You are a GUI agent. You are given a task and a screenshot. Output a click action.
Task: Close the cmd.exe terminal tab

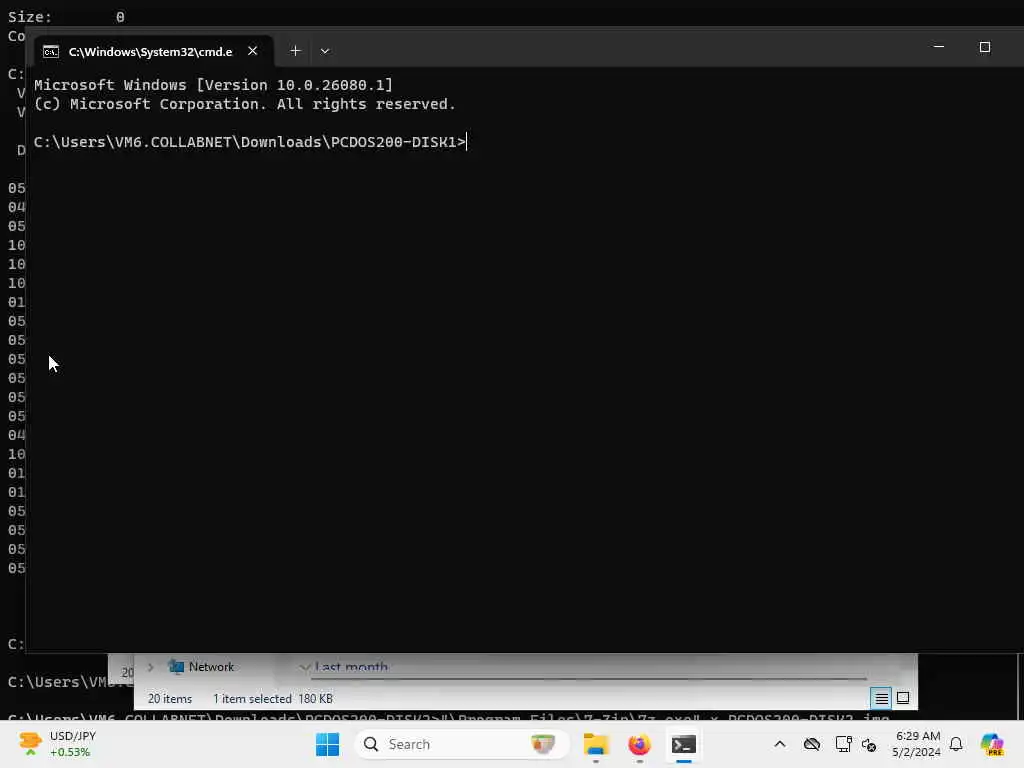coord(253,51)
